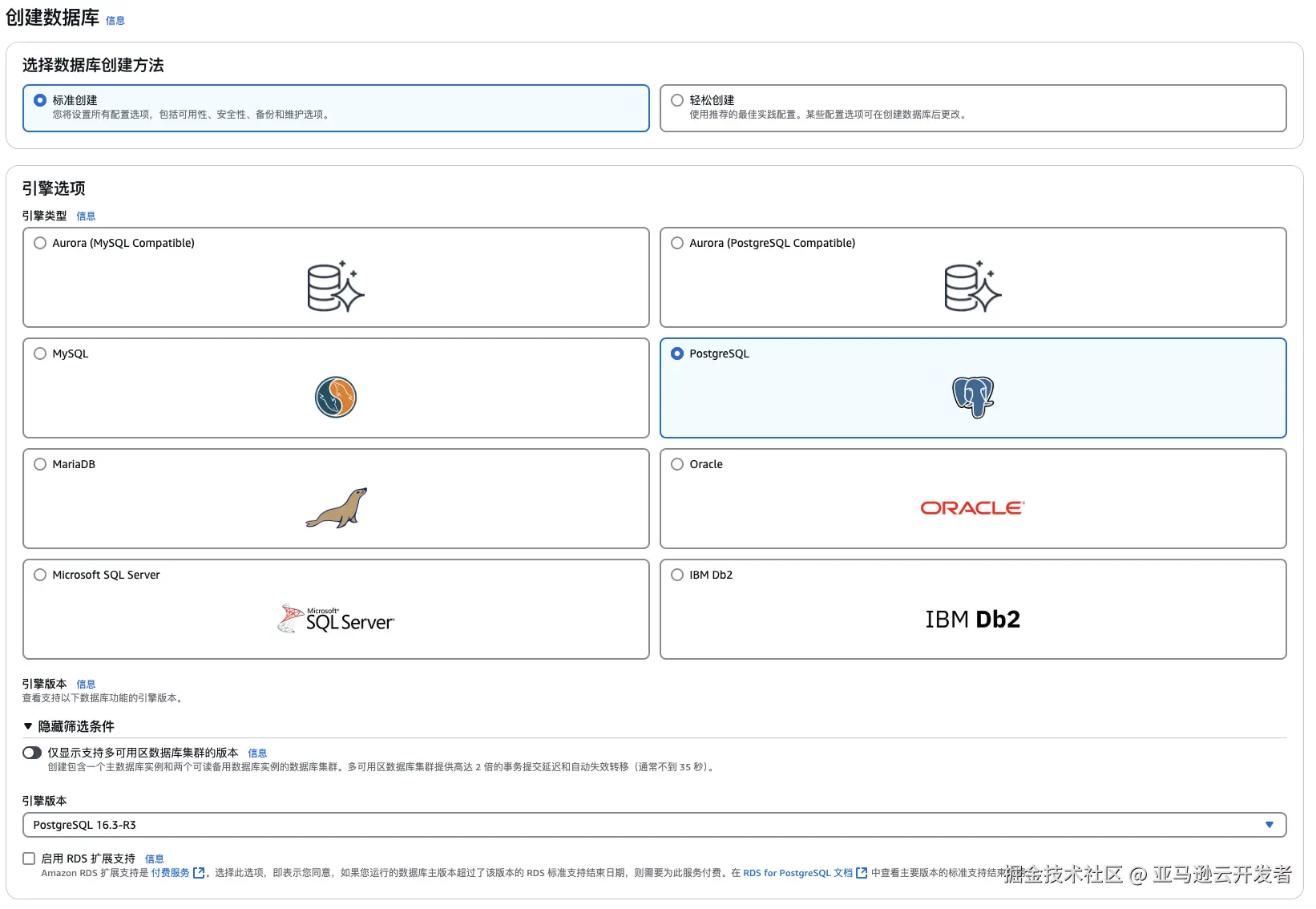1316x909 pixels.
Task: Select the PostgreSQL engine radio button
Action: click(x=677, y=353)
